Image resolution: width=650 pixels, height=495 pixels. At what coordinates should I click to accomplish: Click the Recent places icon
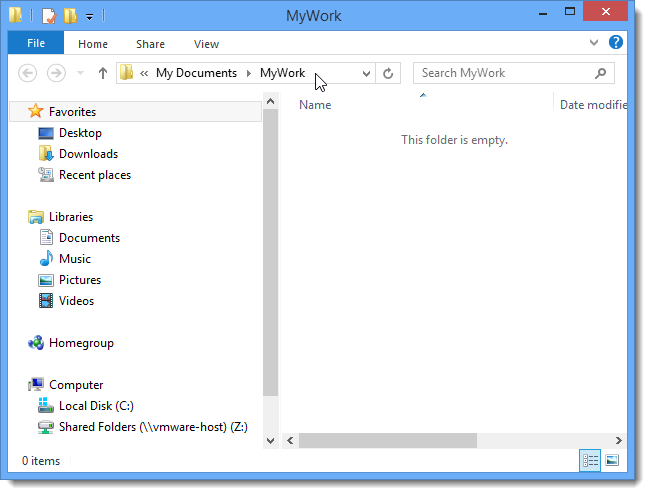pyautogui.click(x=46, y=175)
